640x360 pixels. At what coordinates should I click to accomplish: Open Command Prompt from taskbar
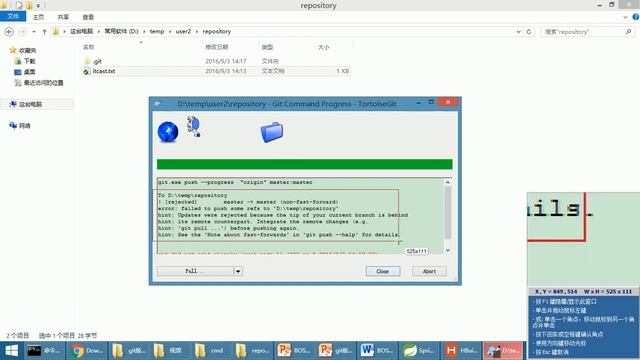pos(44,351)
